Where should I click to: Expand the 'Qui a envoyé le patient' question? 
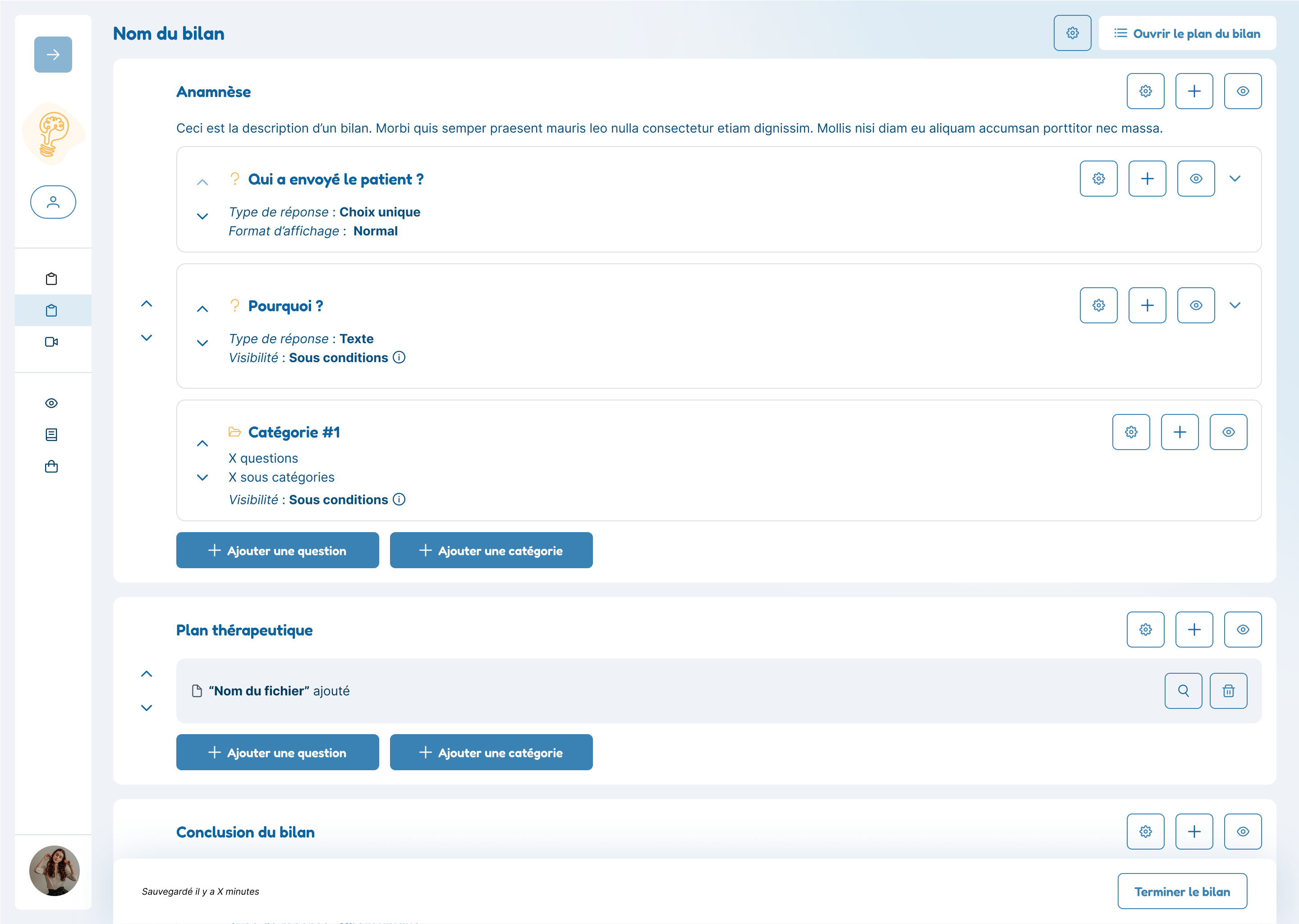point(1234,179)
